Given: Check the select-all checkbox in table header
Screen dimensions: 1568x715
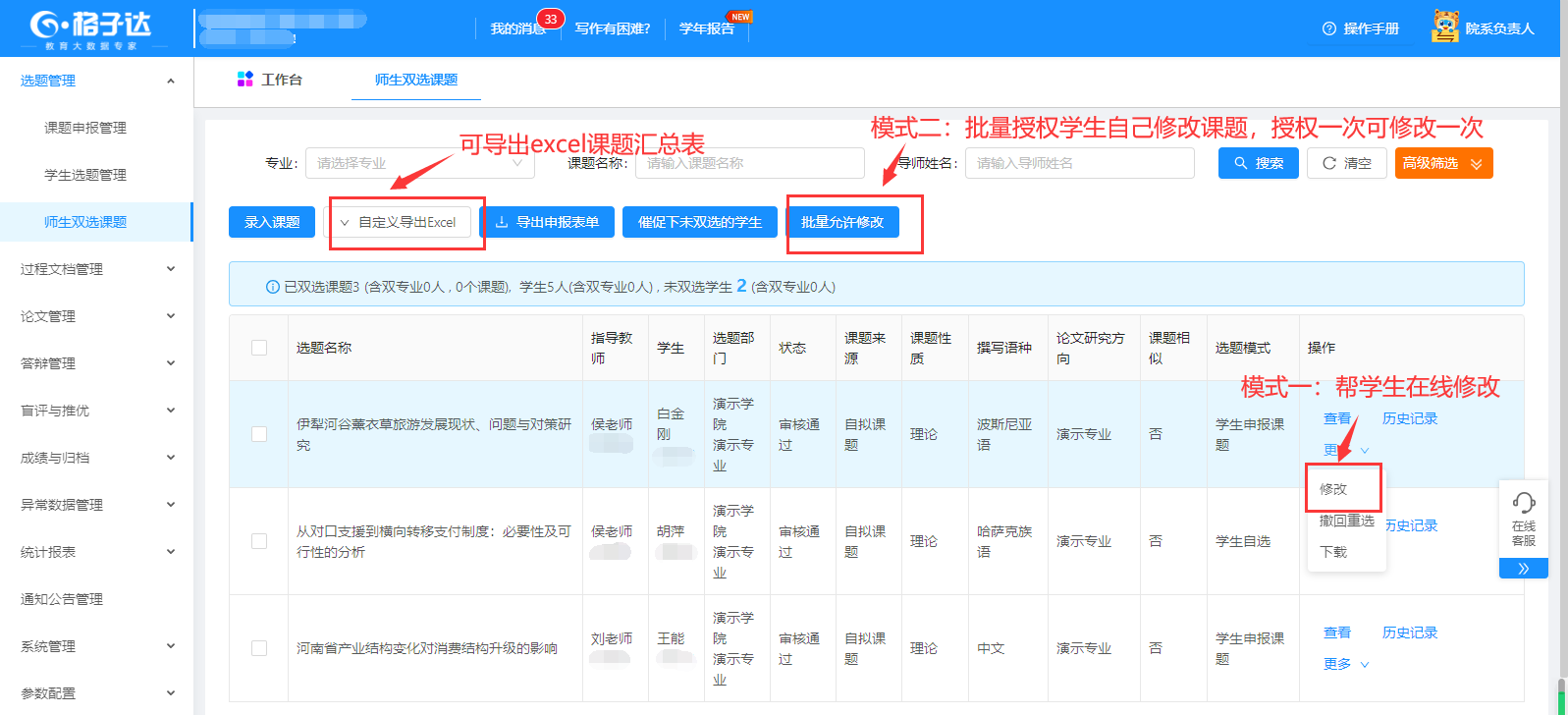Looking at the screenshot, I should tap(259, 348).
